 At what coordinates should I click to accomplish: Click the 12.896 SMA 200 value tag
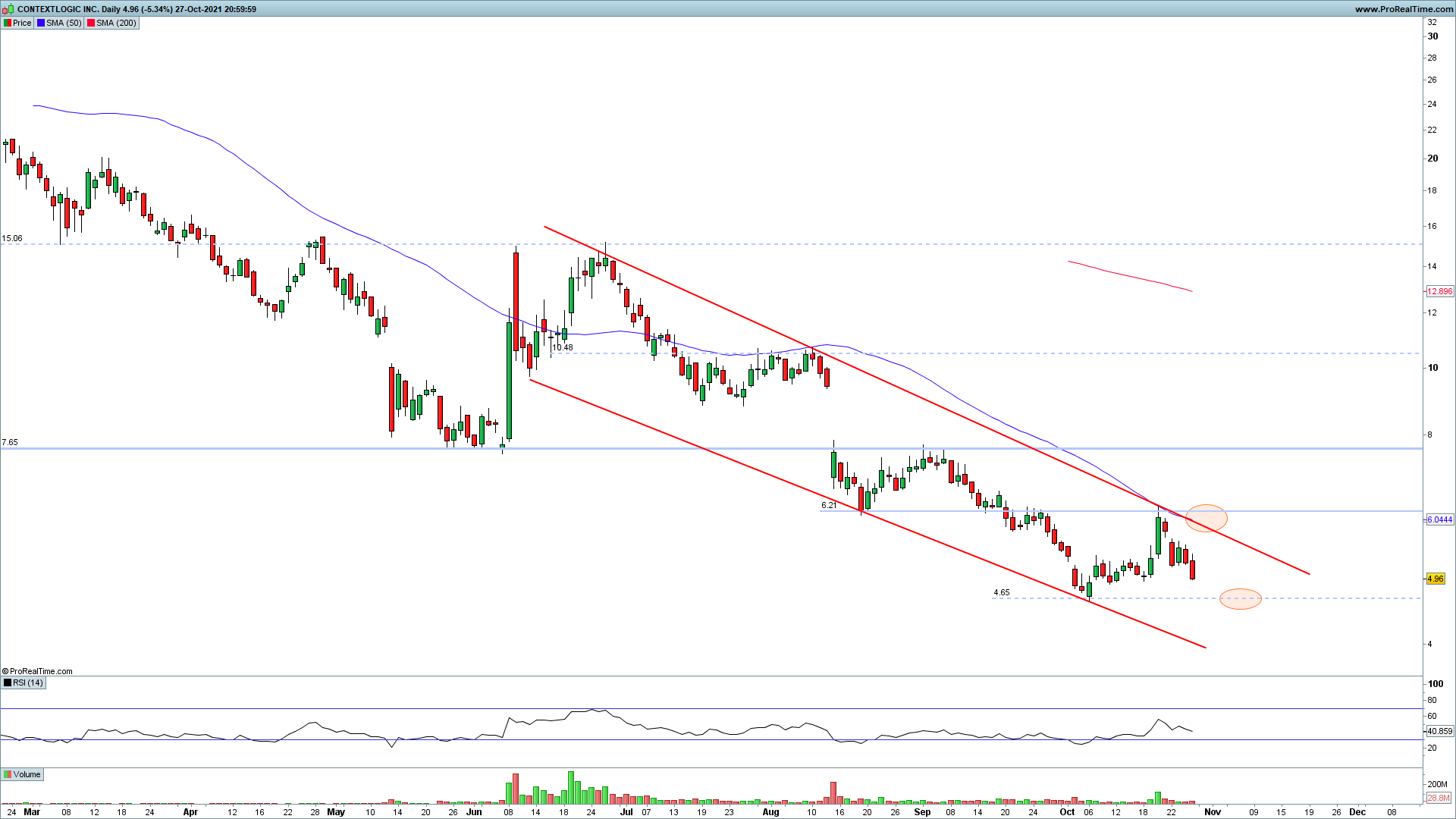[1439, 291]
